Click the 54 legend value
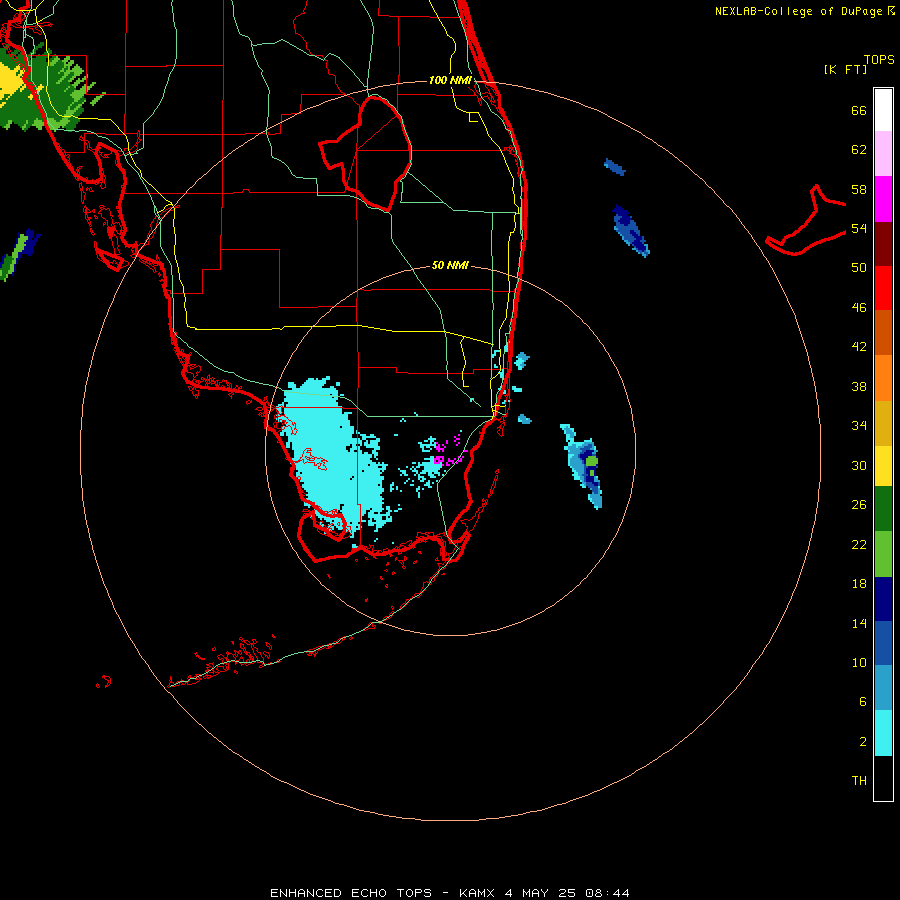Image resolution: width=900 pixels, height=900 pixels. click(x=859, y=228)
